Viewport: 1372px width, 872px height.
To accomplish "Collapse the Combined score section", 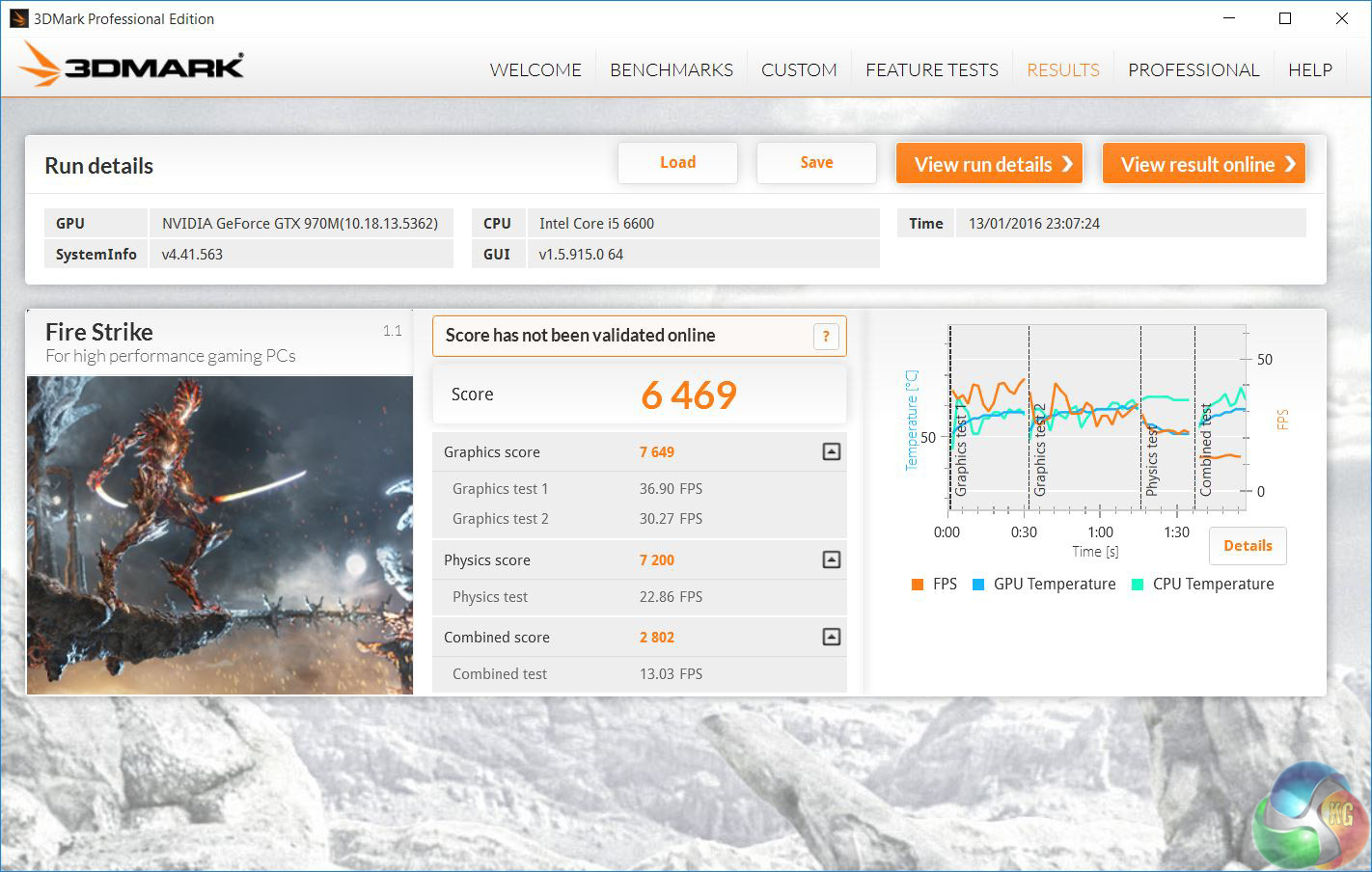I will pos(831,637).
